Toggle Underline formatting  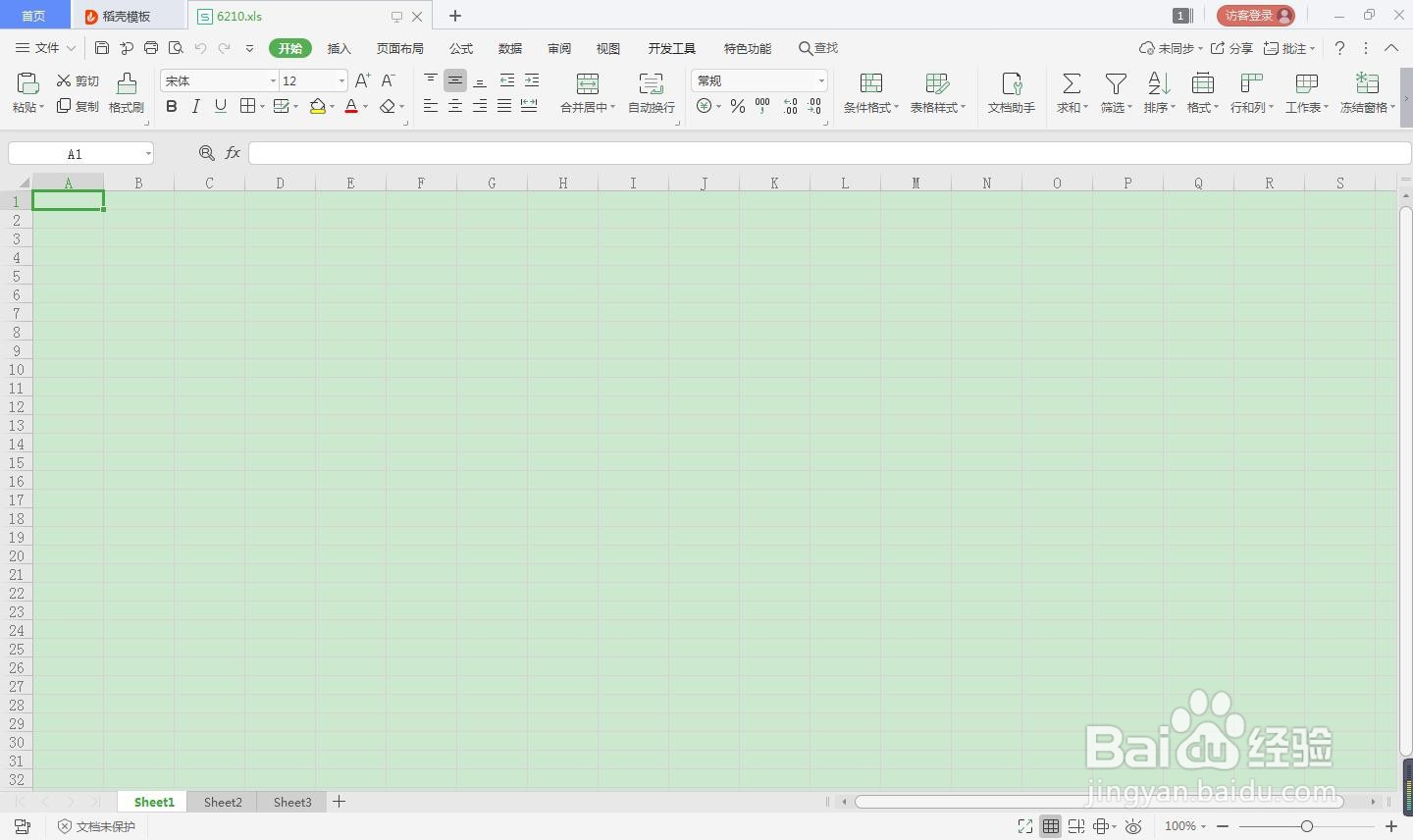click(x=221, y=106)
